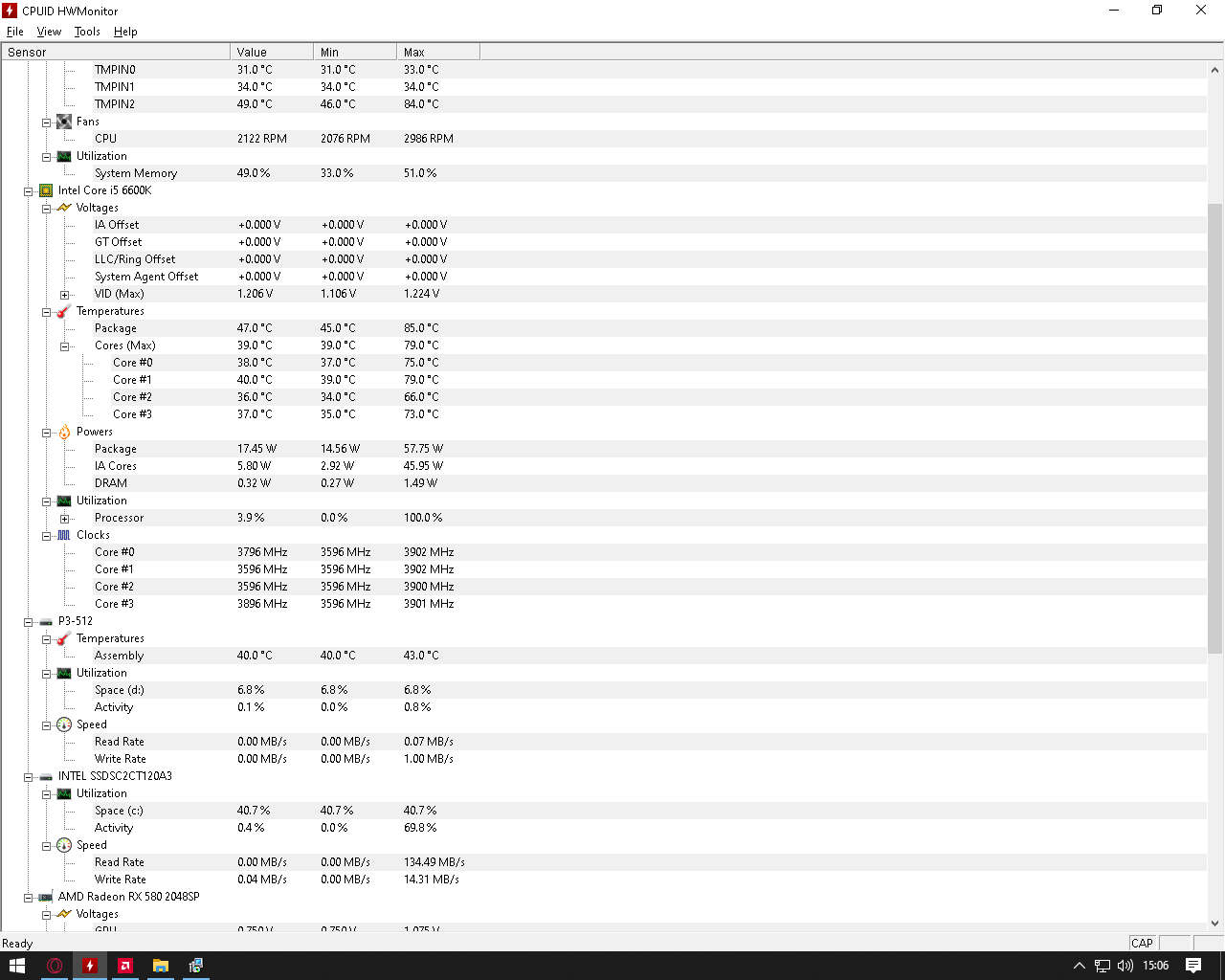Open the Windows Start menu

coord(17,966)
